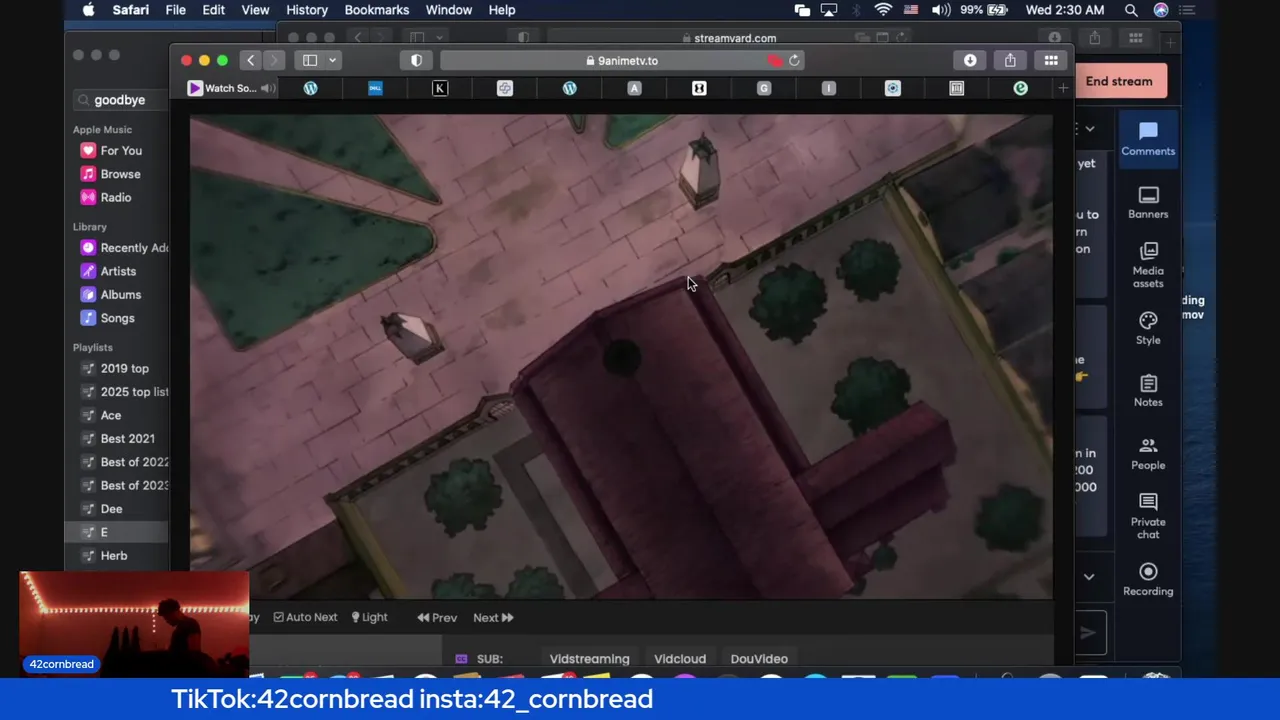Collapse StreamYard section chevron near top

tap(1089, 129)
